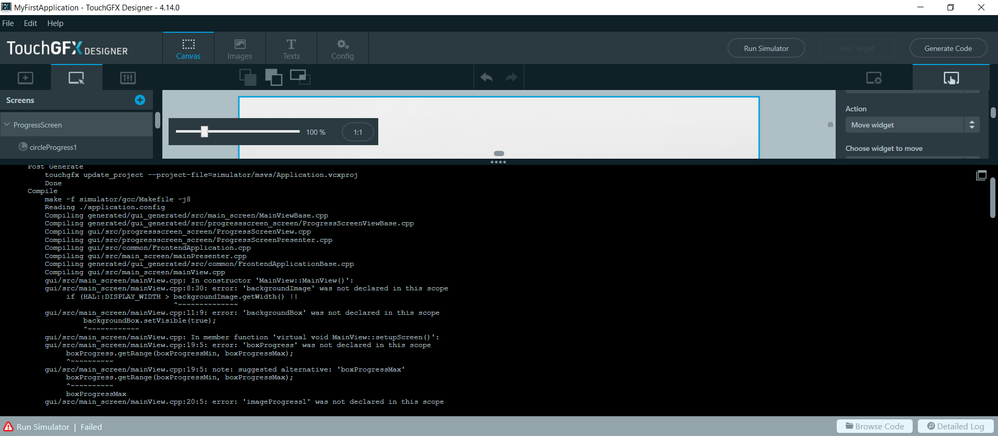The image size is (998, 436).
Task: Reset zoom with the 1:1 button
Action: (358, 132)
